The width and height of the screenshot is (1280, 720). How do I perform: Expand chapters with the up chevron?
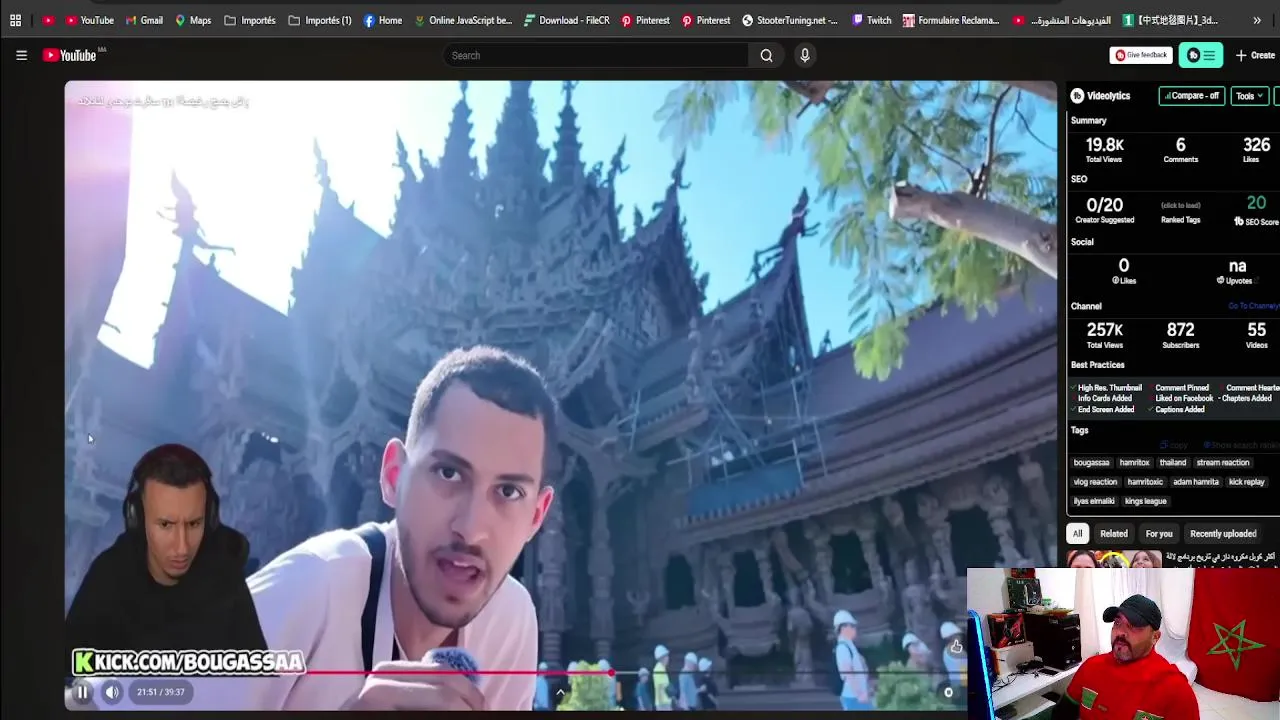tap(560, 692)
